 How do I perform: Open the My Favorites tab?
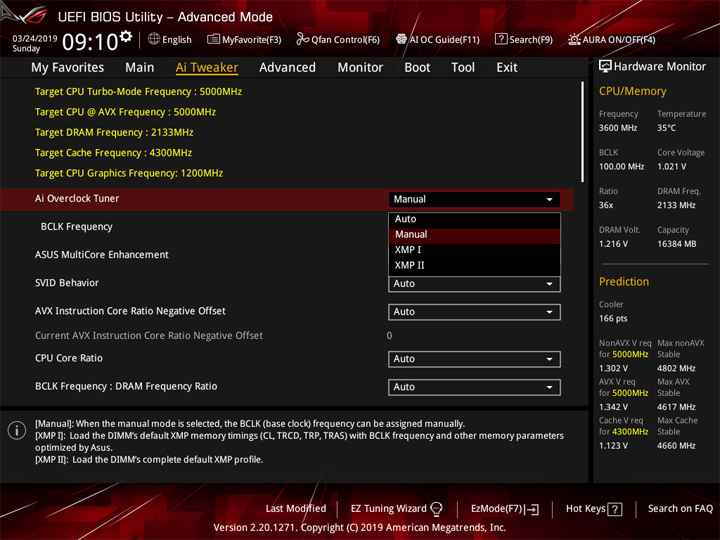(68, 68)
